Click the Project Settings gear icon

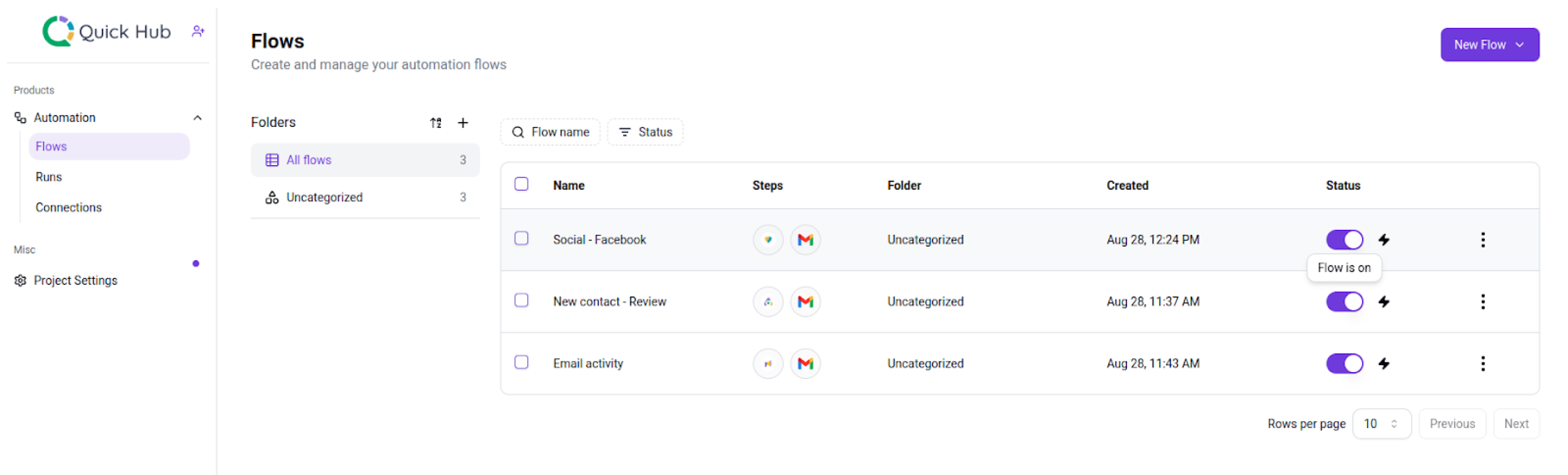(21, 281)
